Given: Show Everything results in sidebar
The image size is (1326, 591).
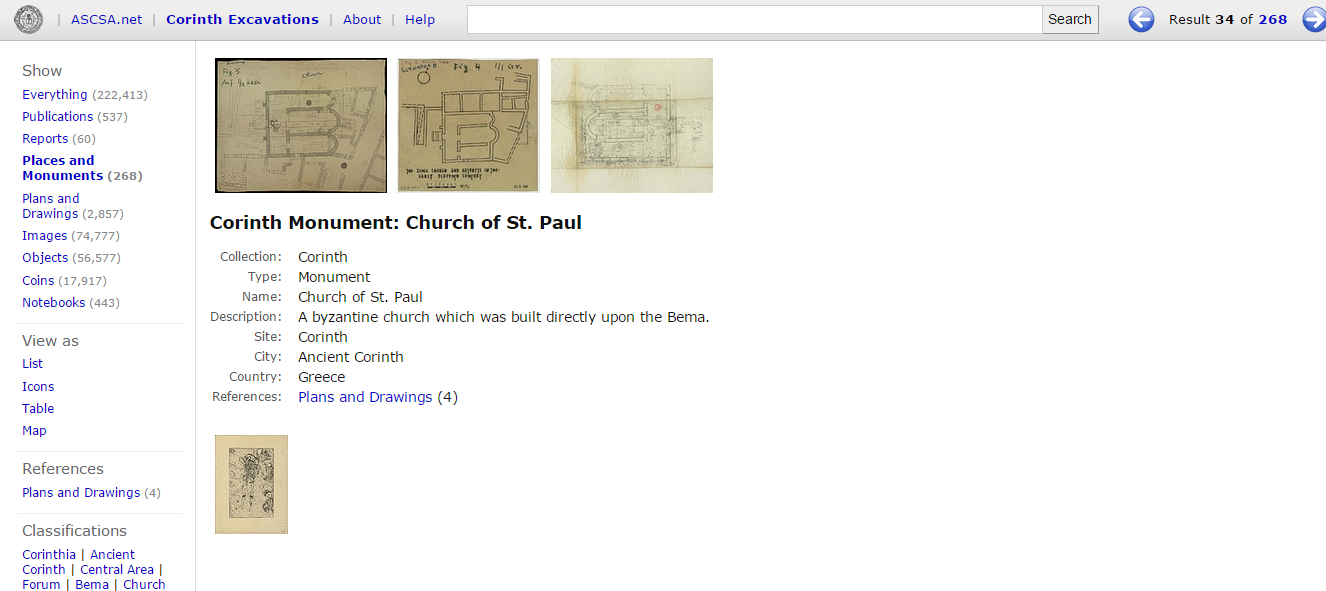Looking at the screenshot, I should [x=55, y=95].
